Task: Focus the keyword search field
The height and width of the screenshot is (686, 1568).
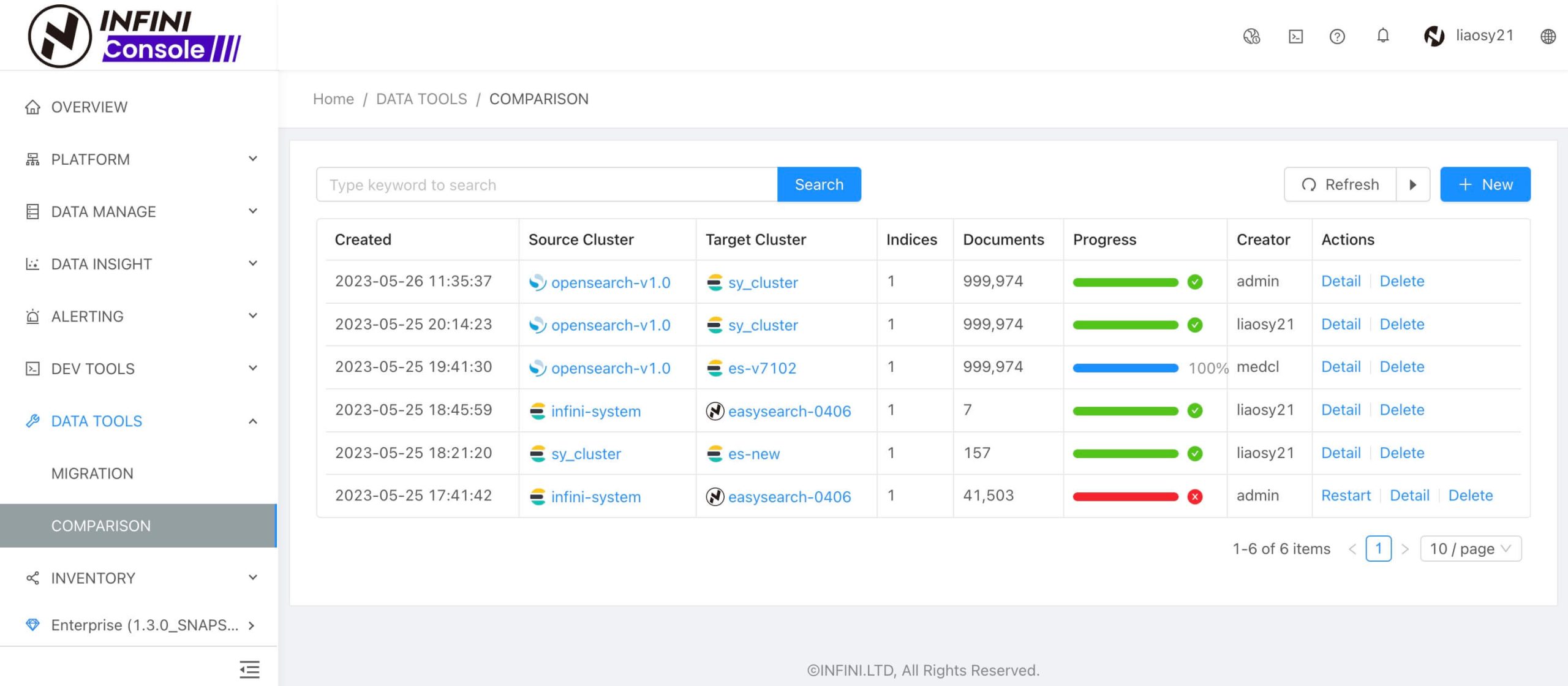Action: click(547, 184)
